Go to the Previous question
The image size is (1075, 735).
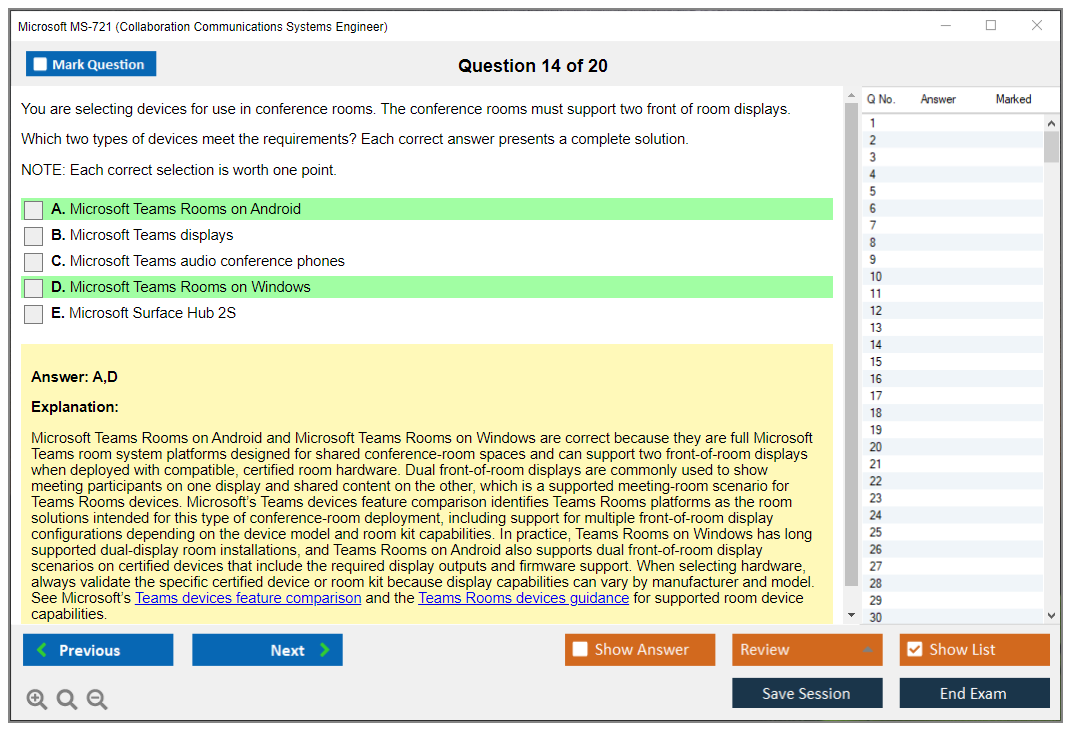click(98, 649)
